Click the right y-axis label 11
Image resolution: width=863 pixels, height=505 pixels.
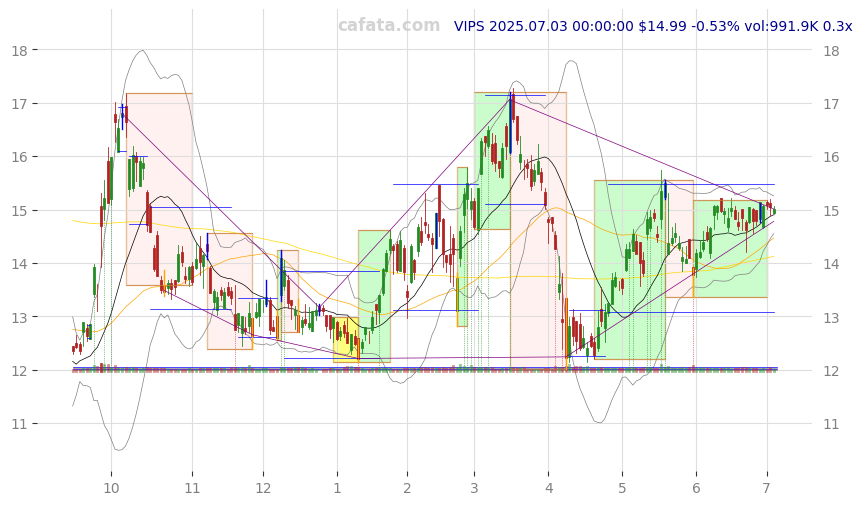pyautogui.click(x=832, y=424)
